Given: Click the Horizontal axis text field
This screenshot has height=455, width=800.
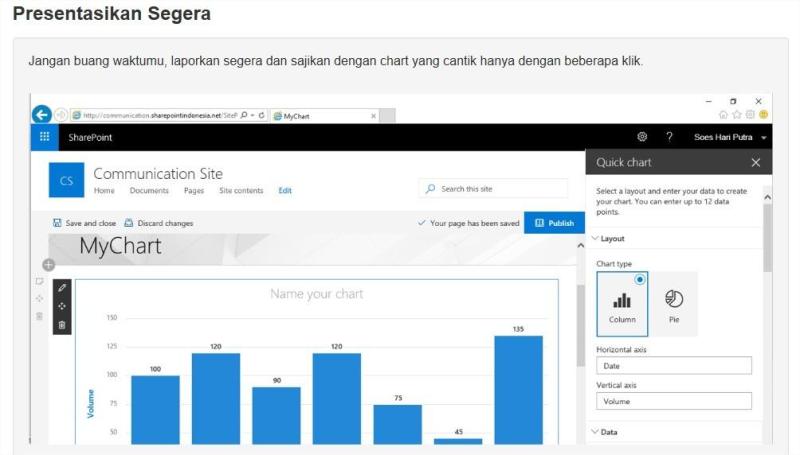Looking at the screenshot, I should pyautogui.click(x=673, y=366).
